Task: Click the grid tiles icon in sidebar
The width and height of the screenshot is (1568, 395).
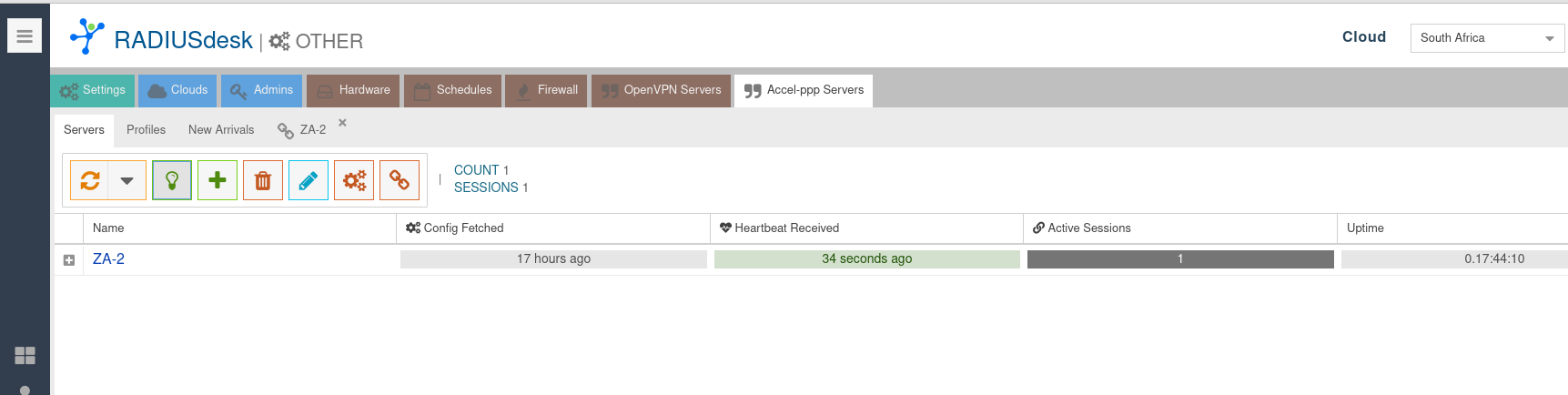Action: point(25,355)
